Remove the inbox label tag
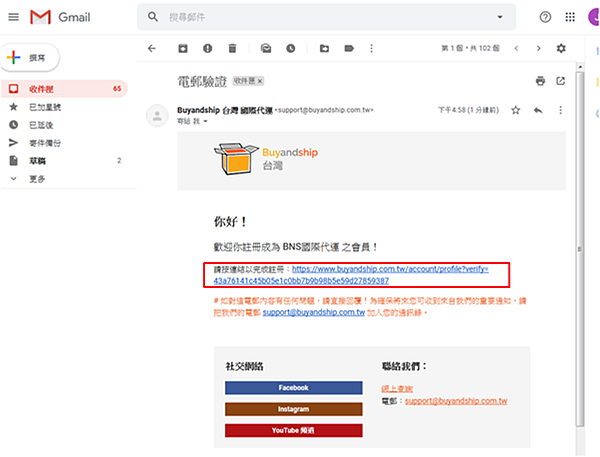 click(x=260, y=81)
